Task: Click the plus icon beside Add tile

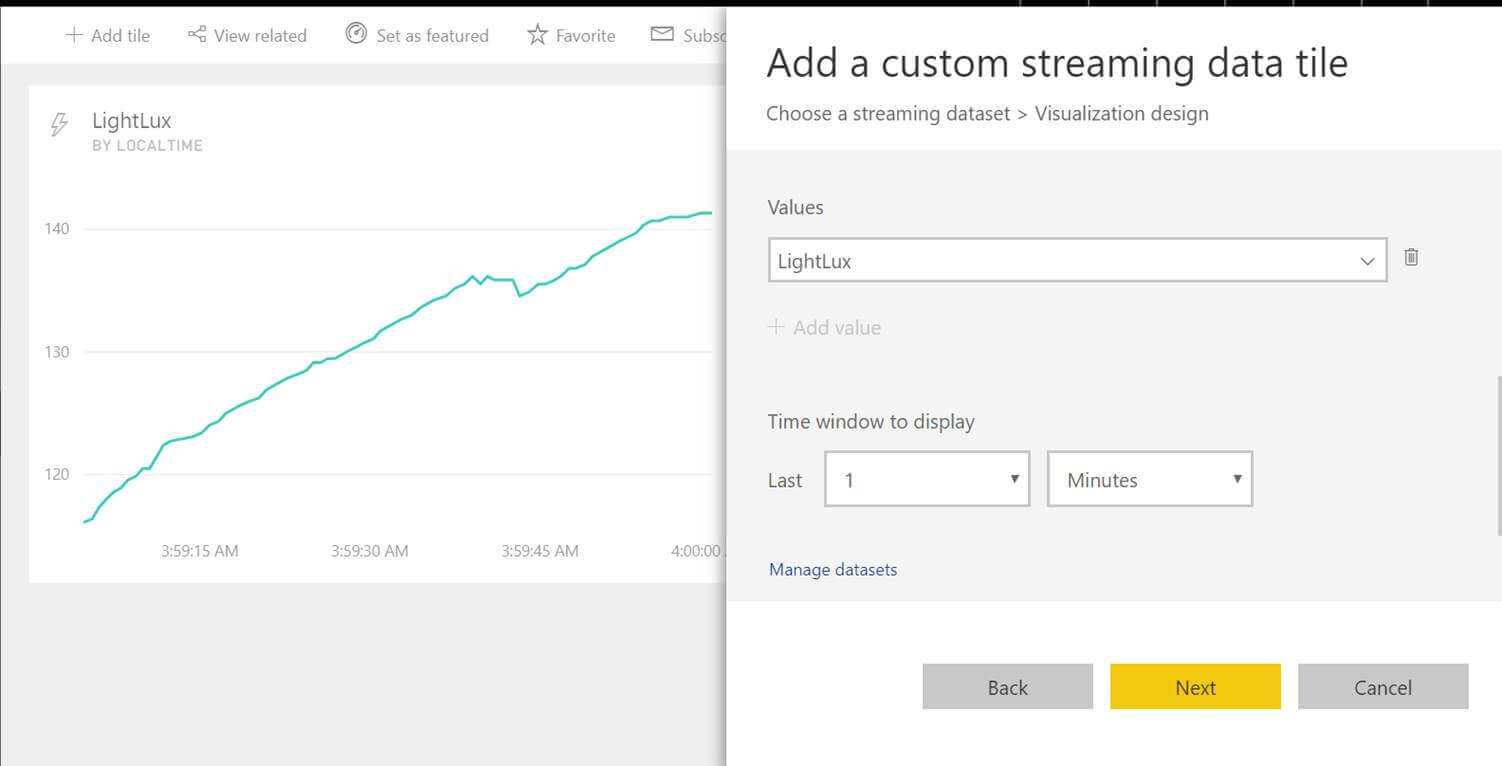Action: point(73,35)
